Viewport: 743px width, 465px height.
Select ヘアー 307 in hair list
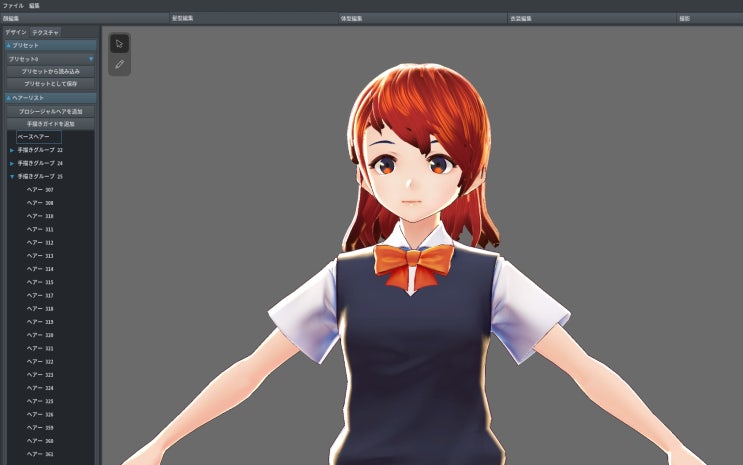(40, 190)
